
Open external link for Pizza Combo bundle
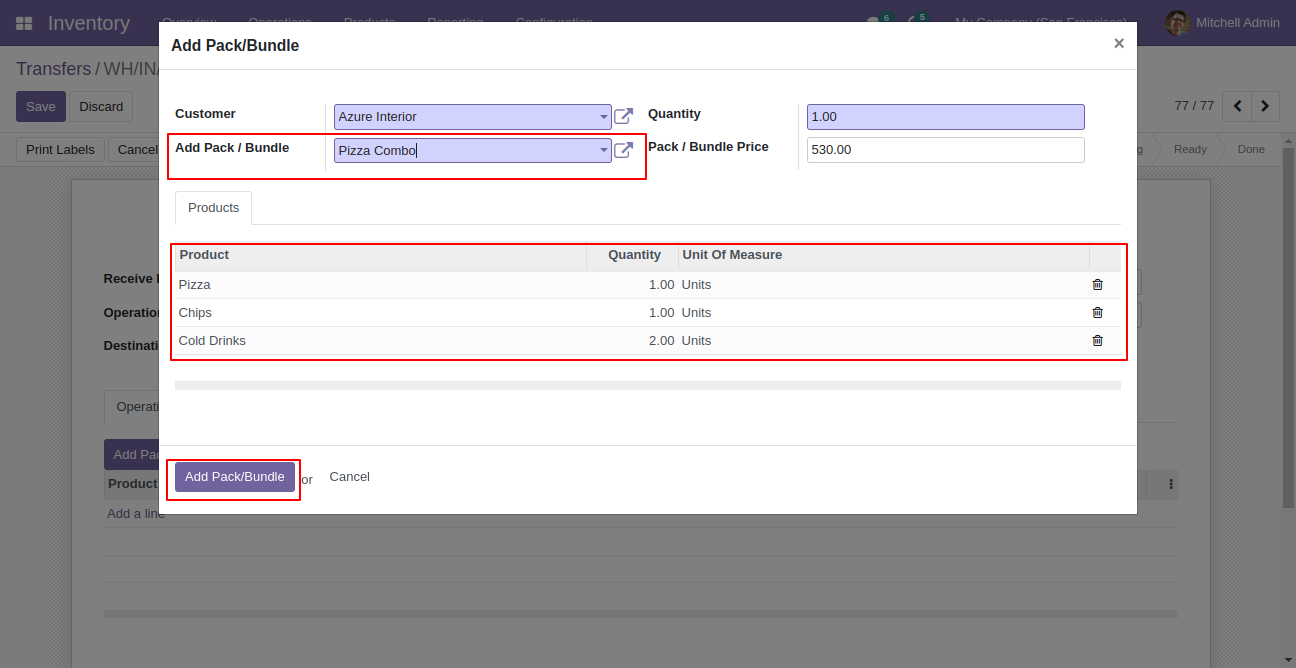(623, 151)
